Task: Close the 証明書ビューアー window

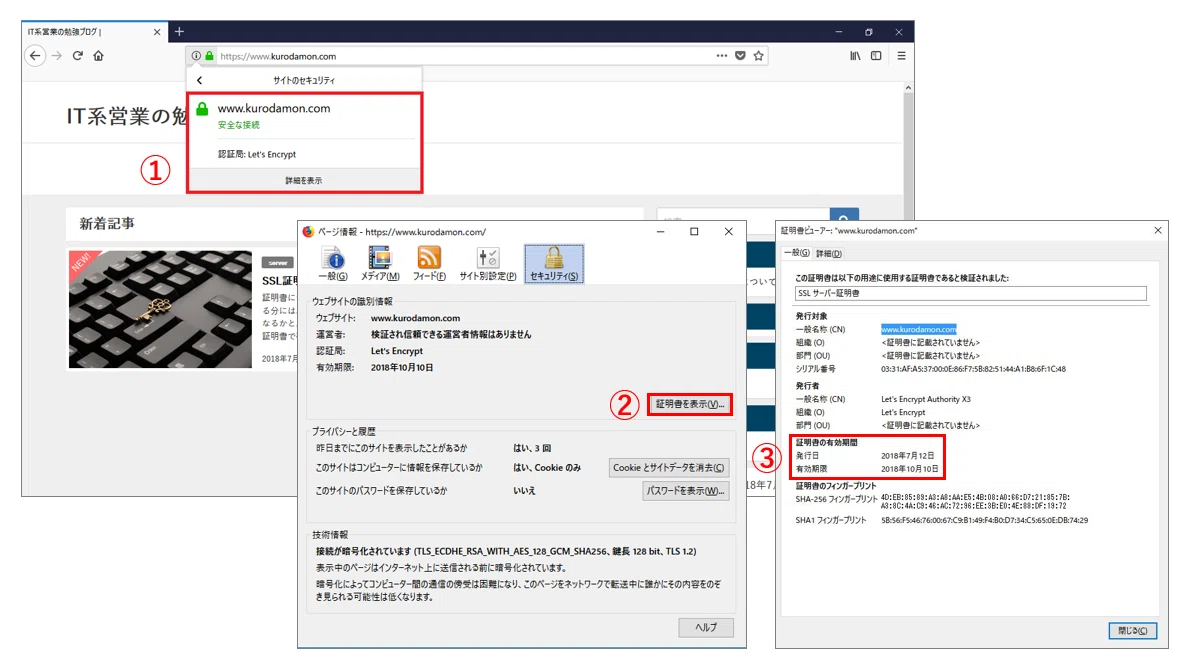Action: click(x=1158, y=230)
